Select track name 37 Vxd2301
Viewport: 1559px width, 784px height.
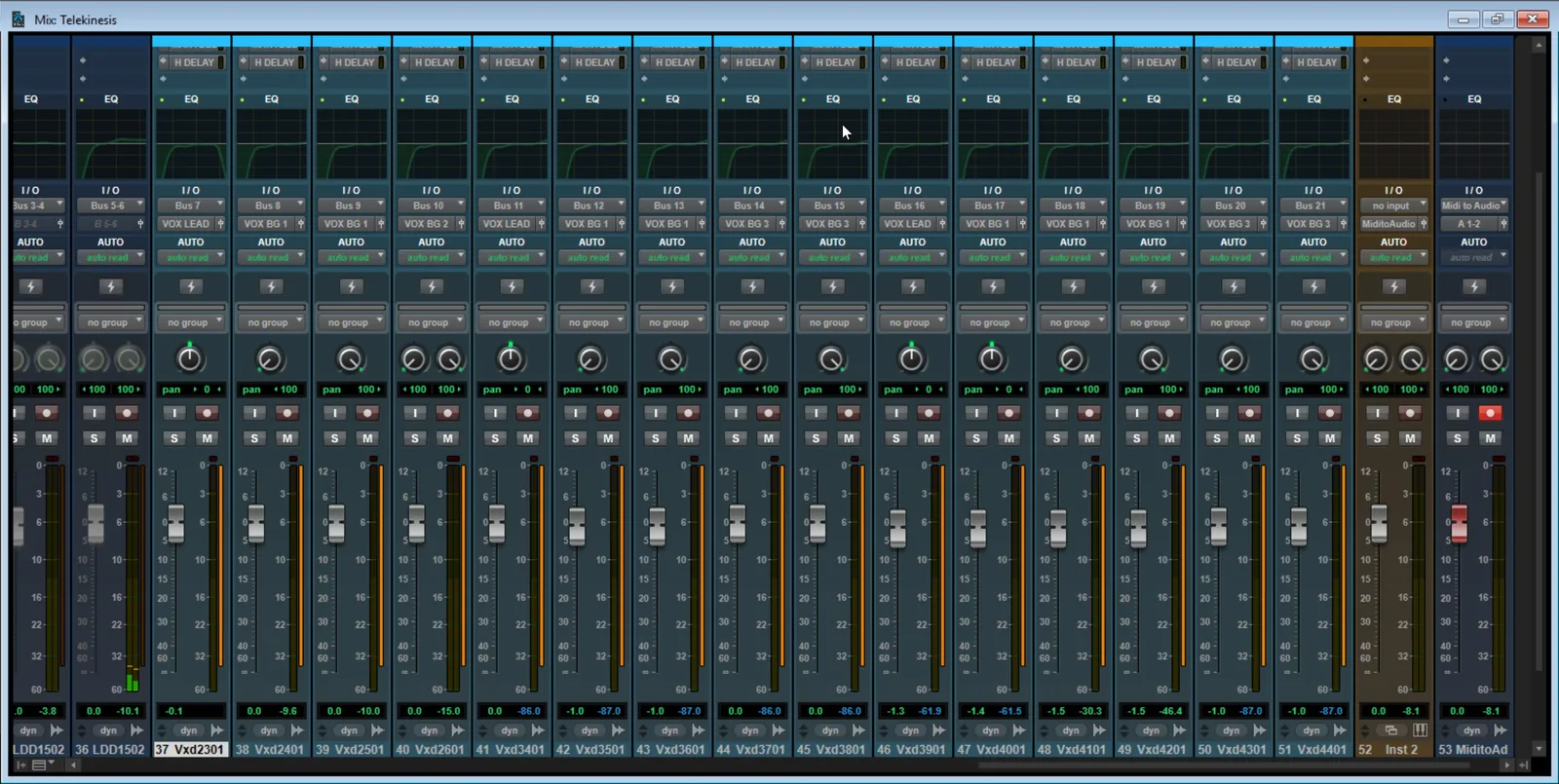(190, 749)
